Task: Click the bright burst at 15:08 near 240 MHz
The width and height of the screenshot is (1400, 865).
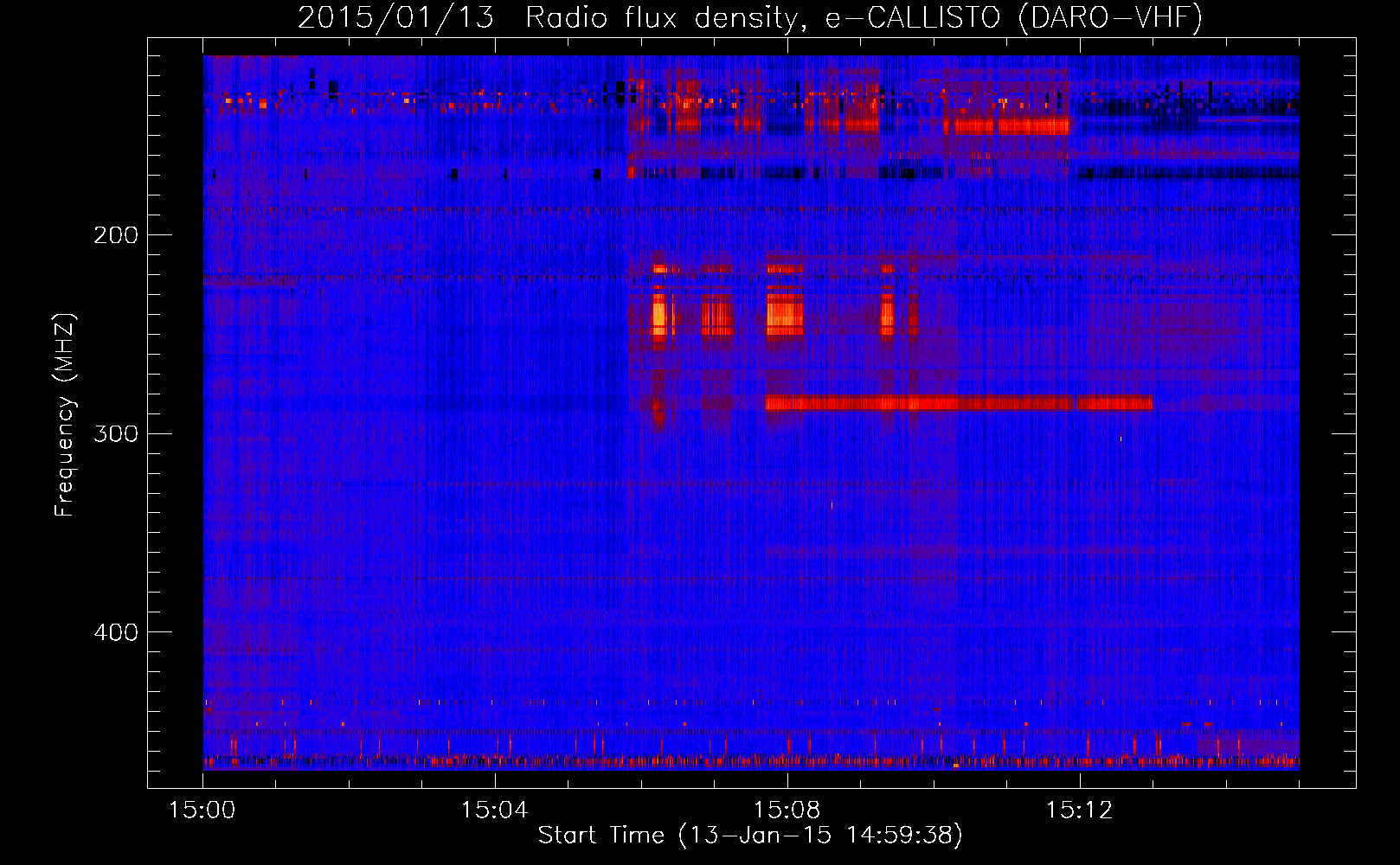Action: tap(784, 316)
